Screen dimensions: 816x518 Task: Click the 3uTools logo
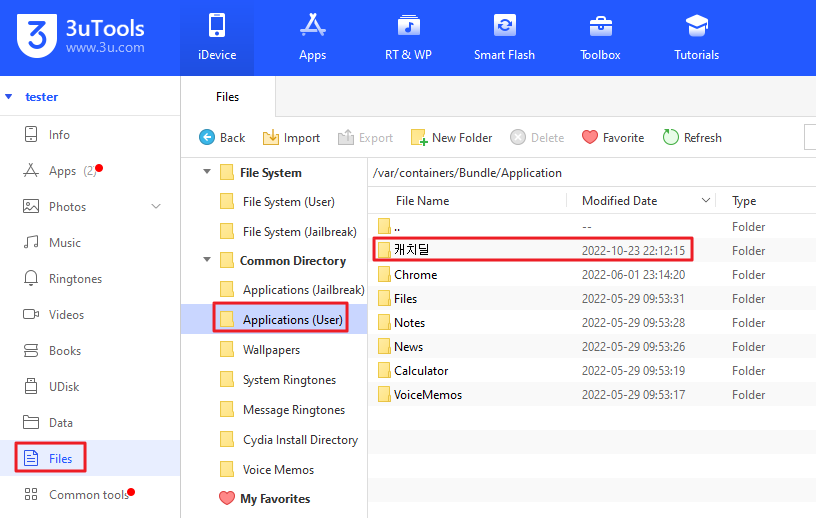coord(81,36)
